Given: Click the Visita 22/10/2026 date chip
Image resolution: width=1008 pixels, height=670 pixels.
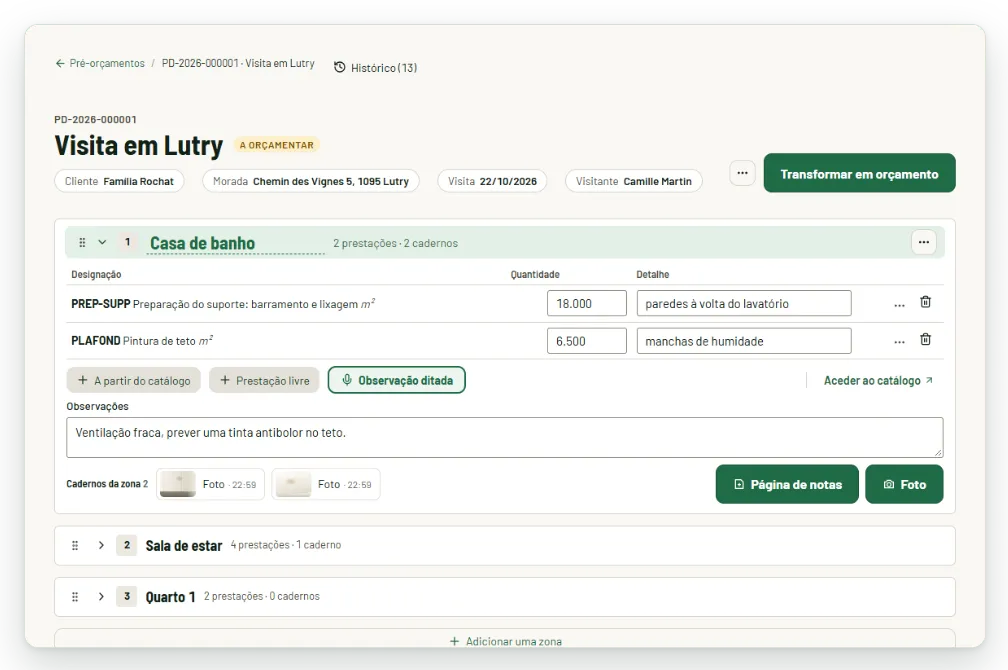Looking at the screenshot, I should coord(492,181).
